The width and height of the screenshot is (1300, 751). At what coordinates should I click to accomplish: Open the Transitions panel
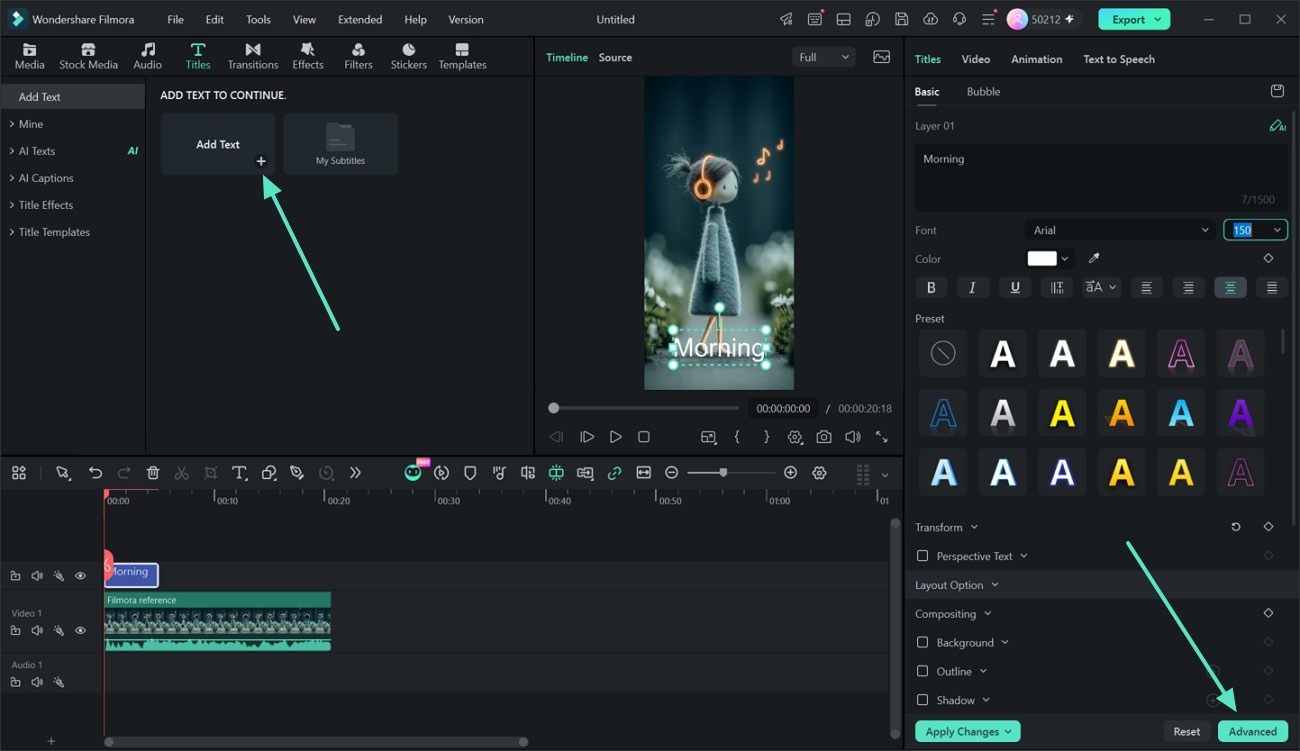pyautogui.click(x=252, y=56)
